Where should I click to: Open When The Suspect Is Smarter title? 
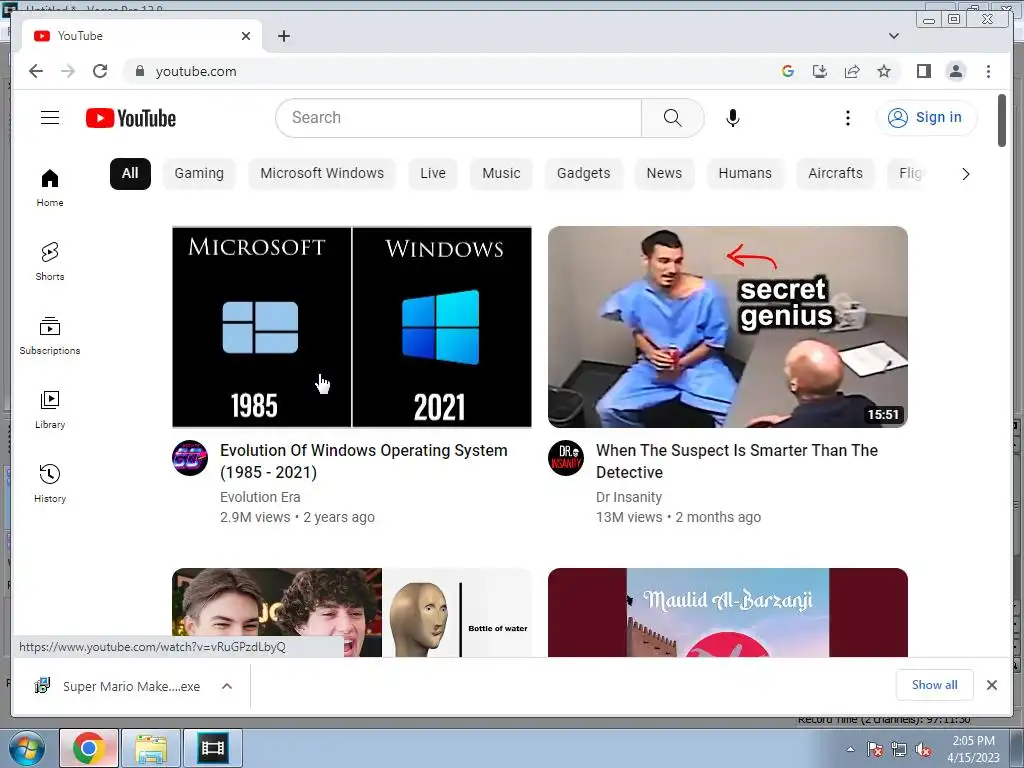737,461
